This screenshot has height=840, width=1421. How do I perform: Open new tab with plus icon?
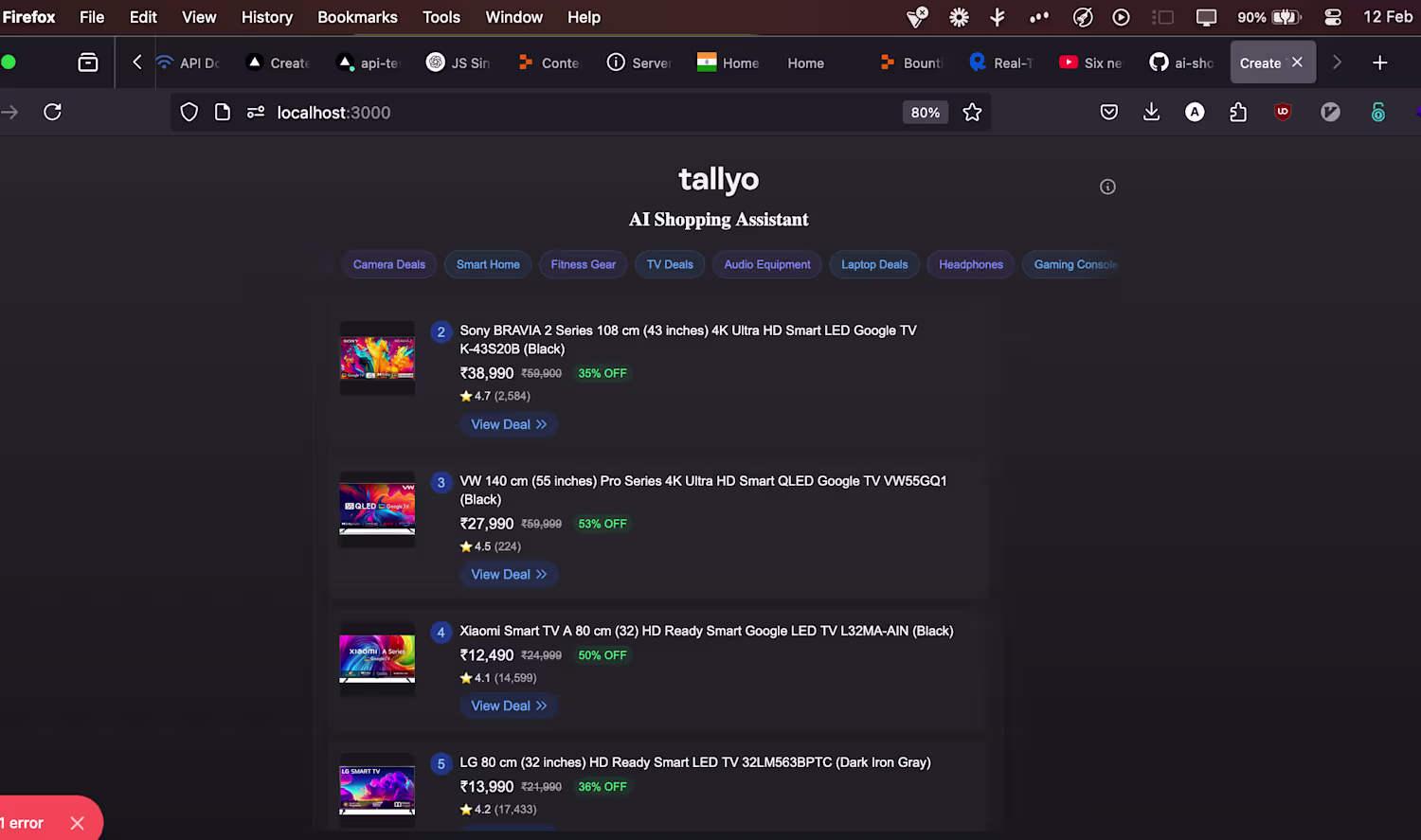pos(1380,63)
